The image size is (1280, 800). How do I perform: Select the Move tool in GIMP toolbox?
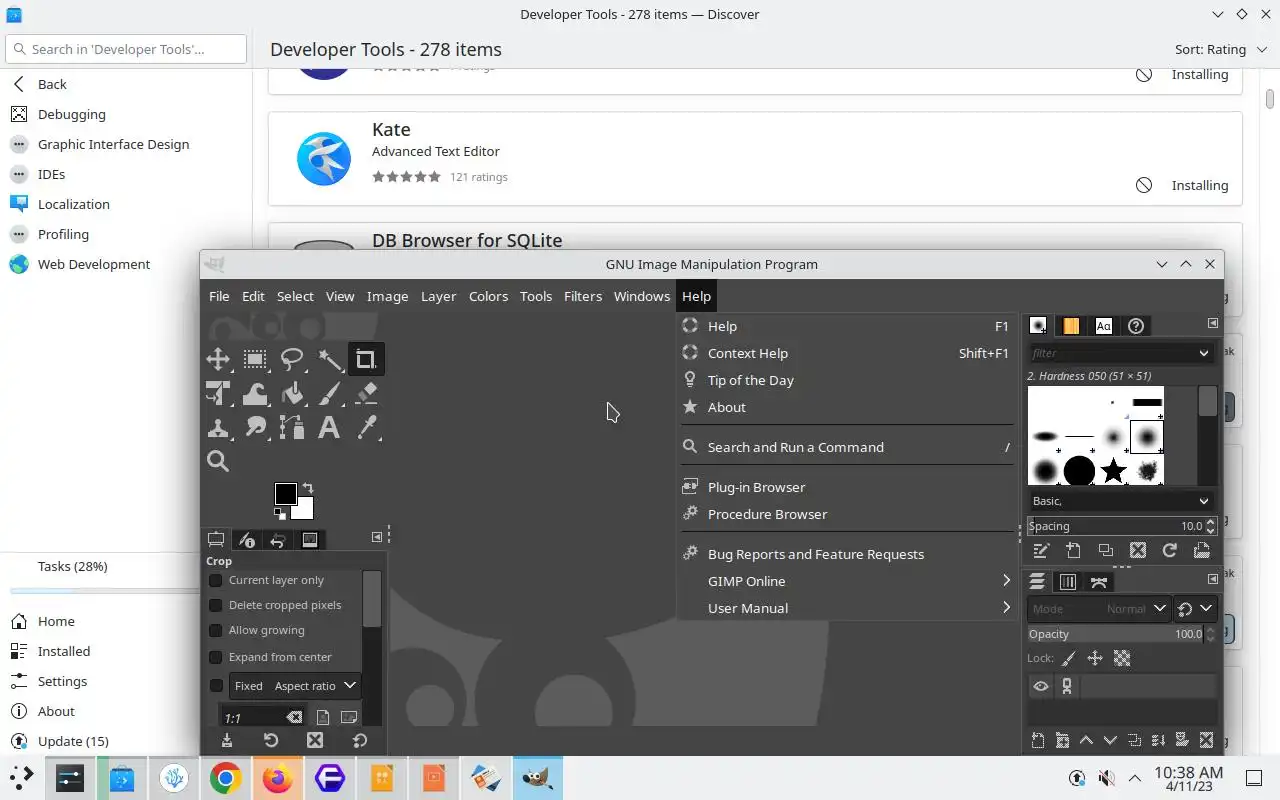(218, 359)
